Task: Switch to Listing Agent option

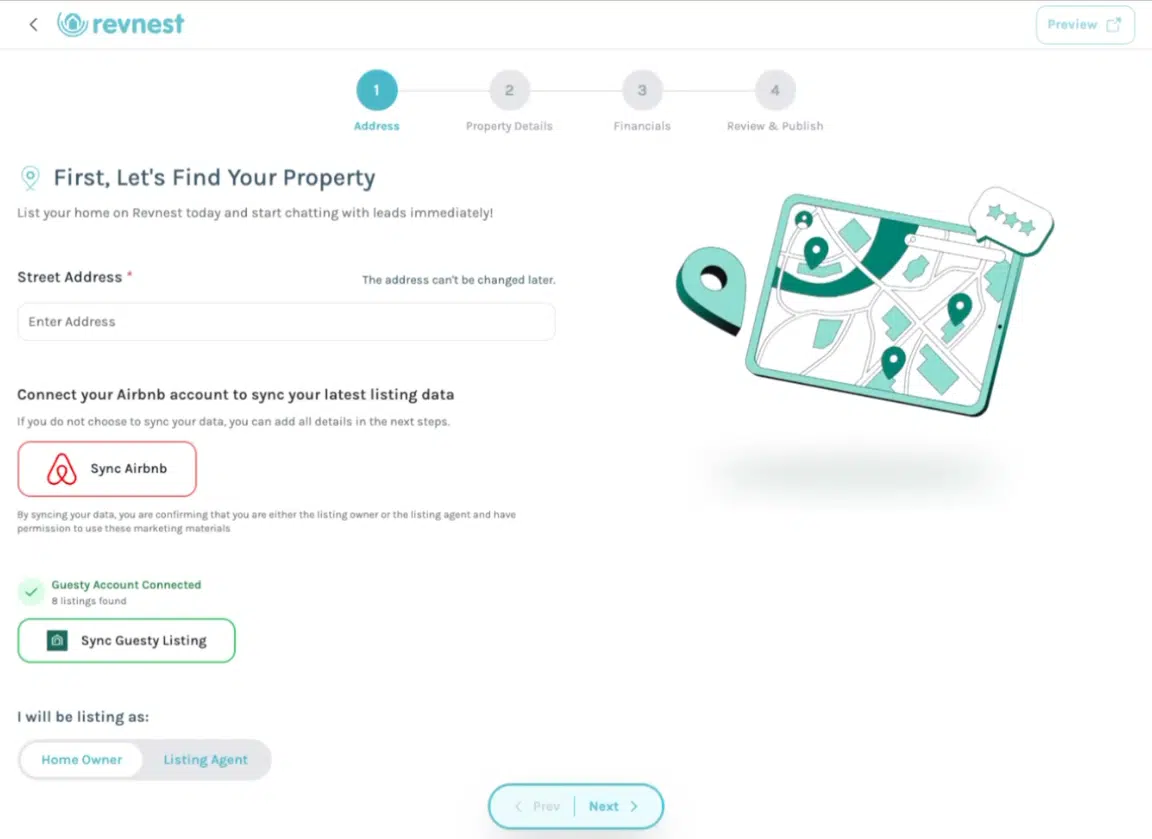Action: [x=205, y=760]
